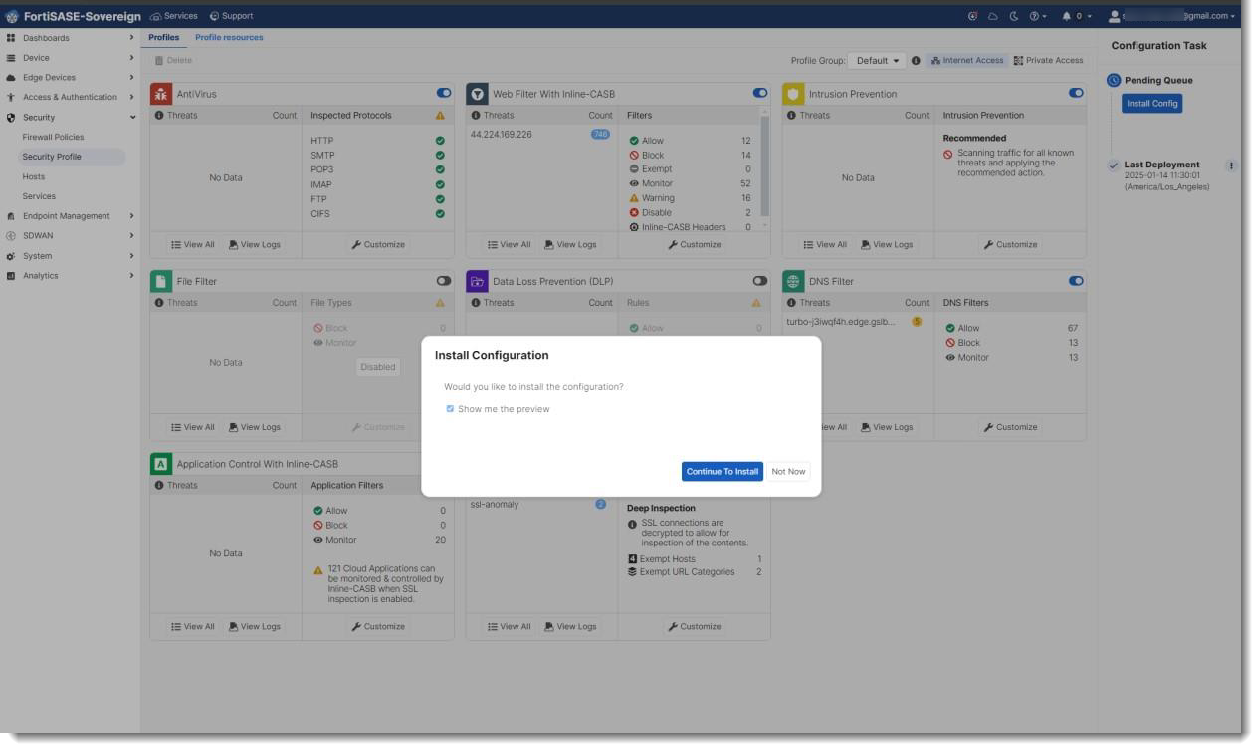The height and width of the screenshot is (752, 1260).
Task: Uncheck Show me the preview
Action: [x=450, y=408]
